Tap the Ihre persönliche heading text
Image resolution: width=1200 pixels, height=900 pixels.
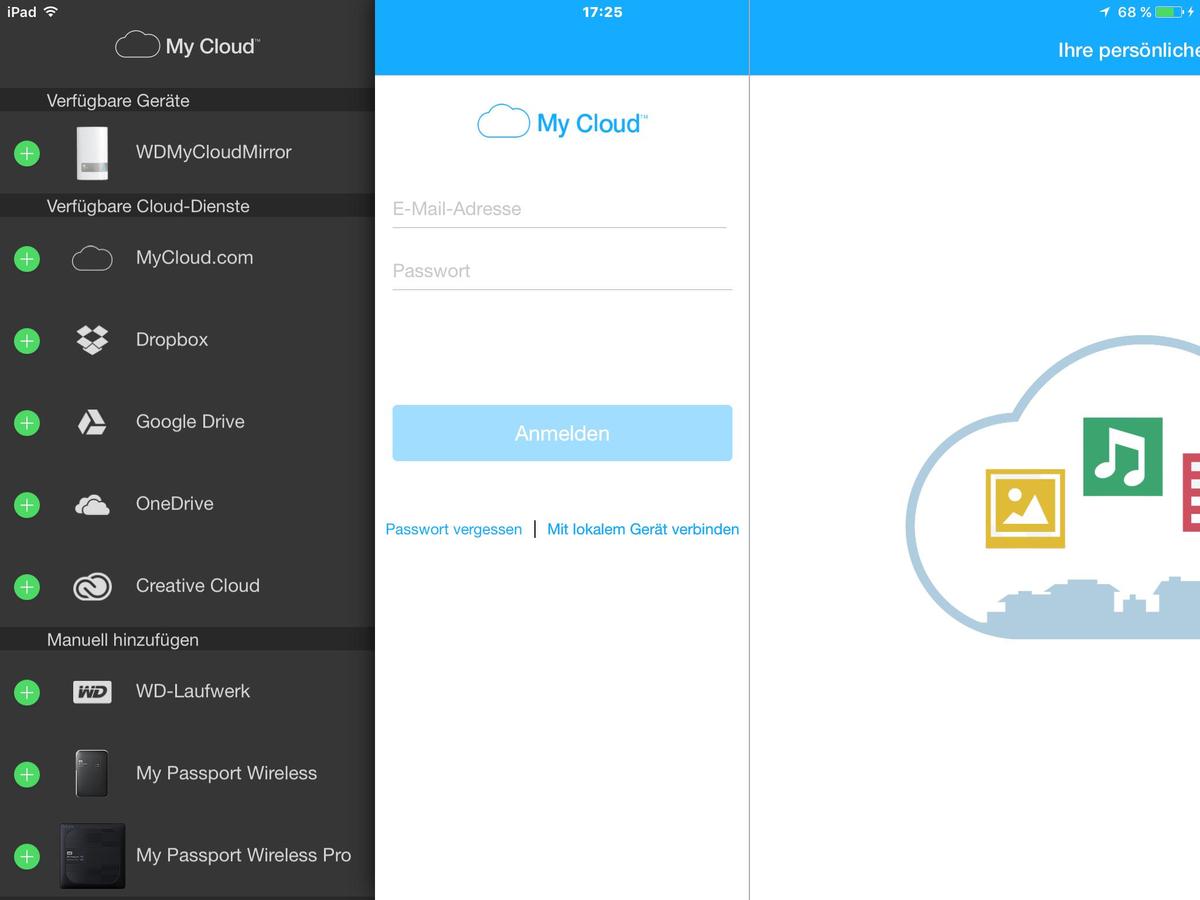[x=1129, y=50]
